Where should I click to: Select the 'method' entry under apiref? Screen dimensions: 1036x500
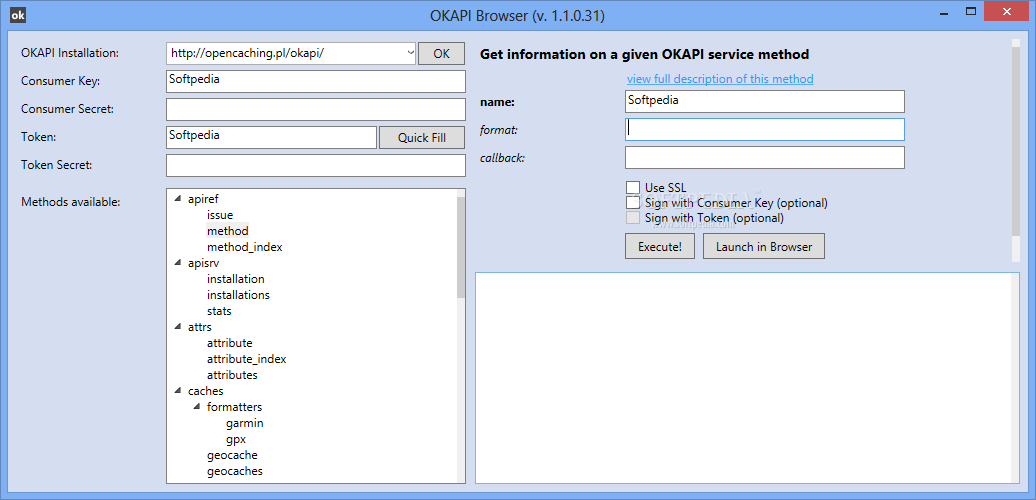(227, 231)
